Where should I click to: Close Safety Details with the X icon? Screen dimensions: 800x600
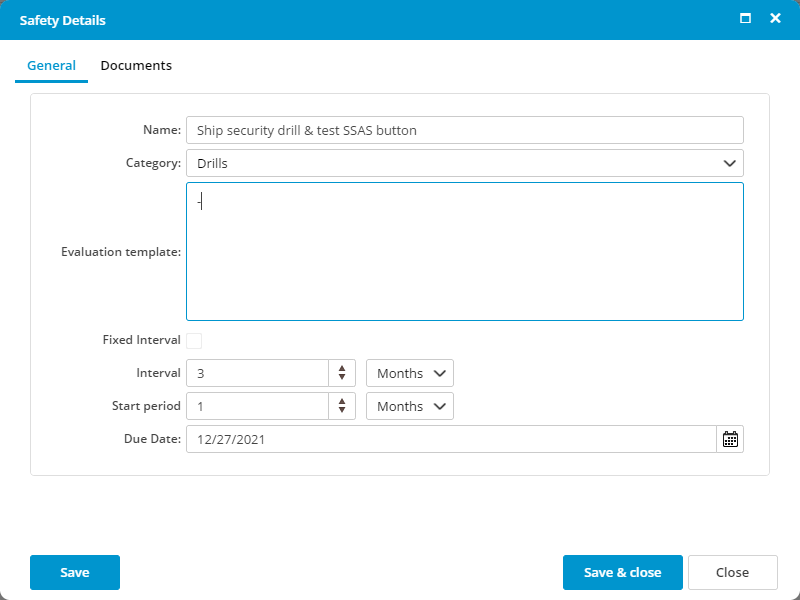(775, 19)
